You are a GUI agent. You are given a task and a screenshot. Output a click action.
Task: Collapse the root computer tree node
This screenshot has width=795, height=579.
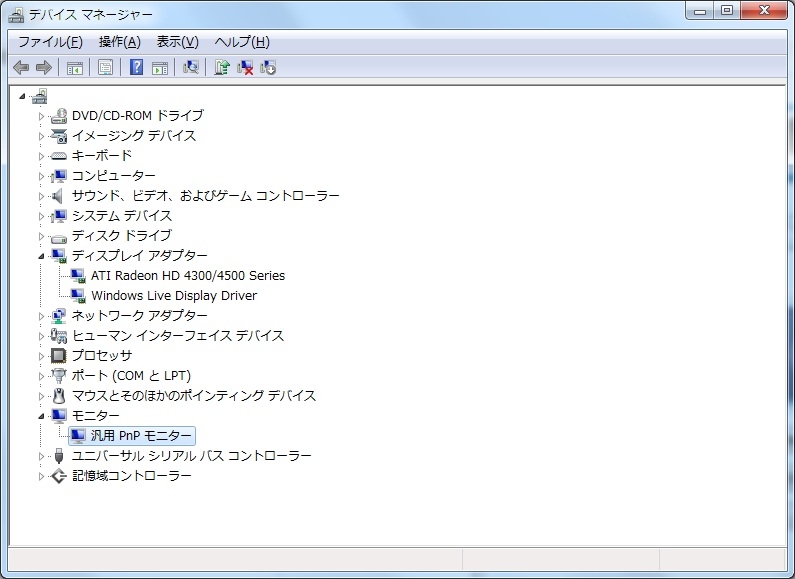tap(22, 96)
